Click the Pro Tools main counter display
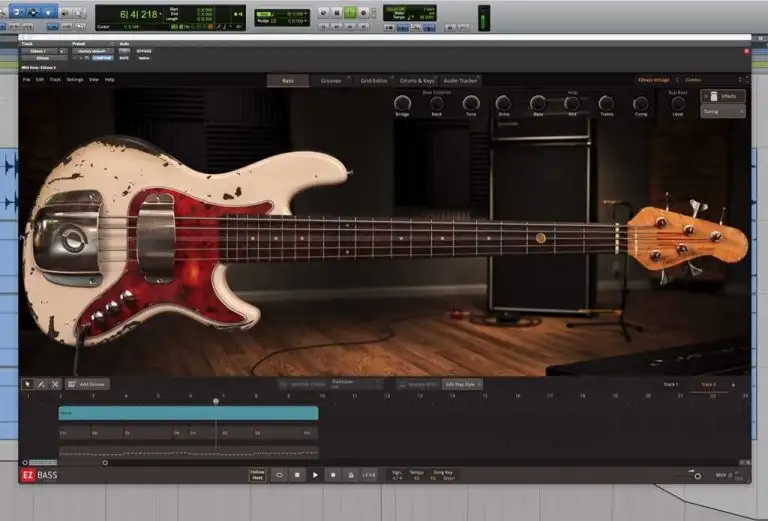This screenshot has width=768, height=521. (x=139, y=14)
